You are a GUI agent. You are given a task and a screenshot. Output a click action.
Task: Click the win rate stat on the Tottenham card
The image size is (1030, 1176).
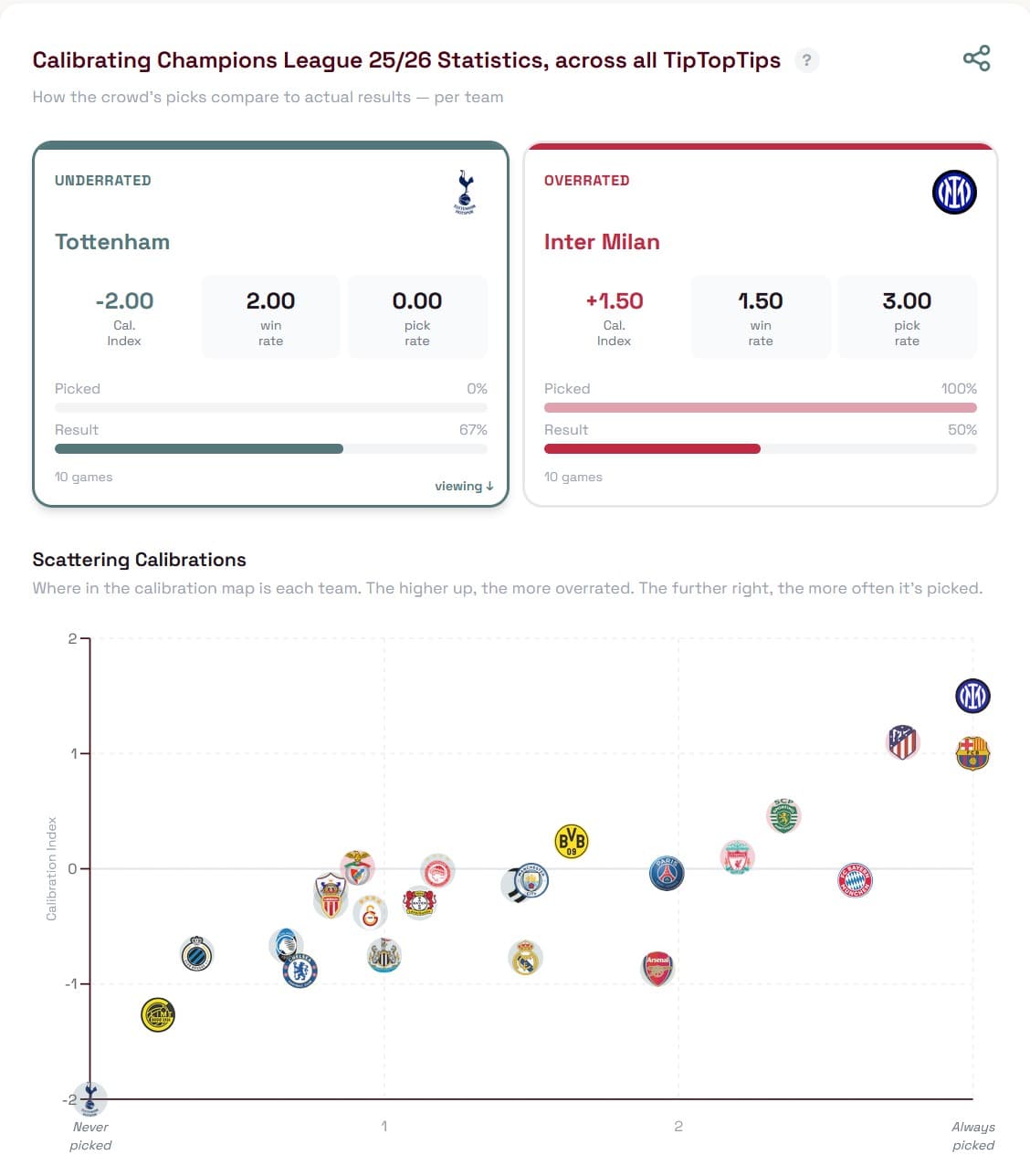coord(270,317)
